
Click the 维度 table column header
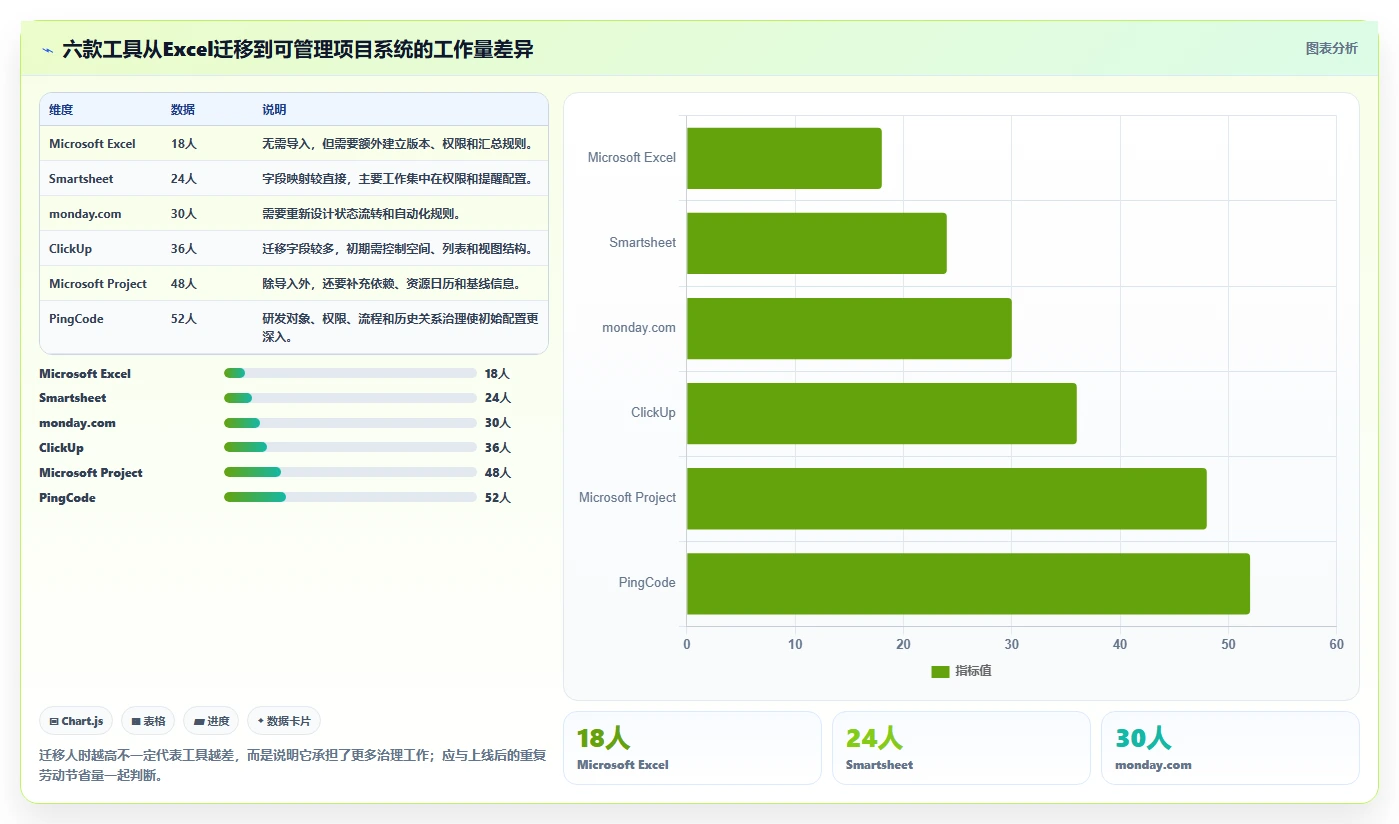pos(61,109)
